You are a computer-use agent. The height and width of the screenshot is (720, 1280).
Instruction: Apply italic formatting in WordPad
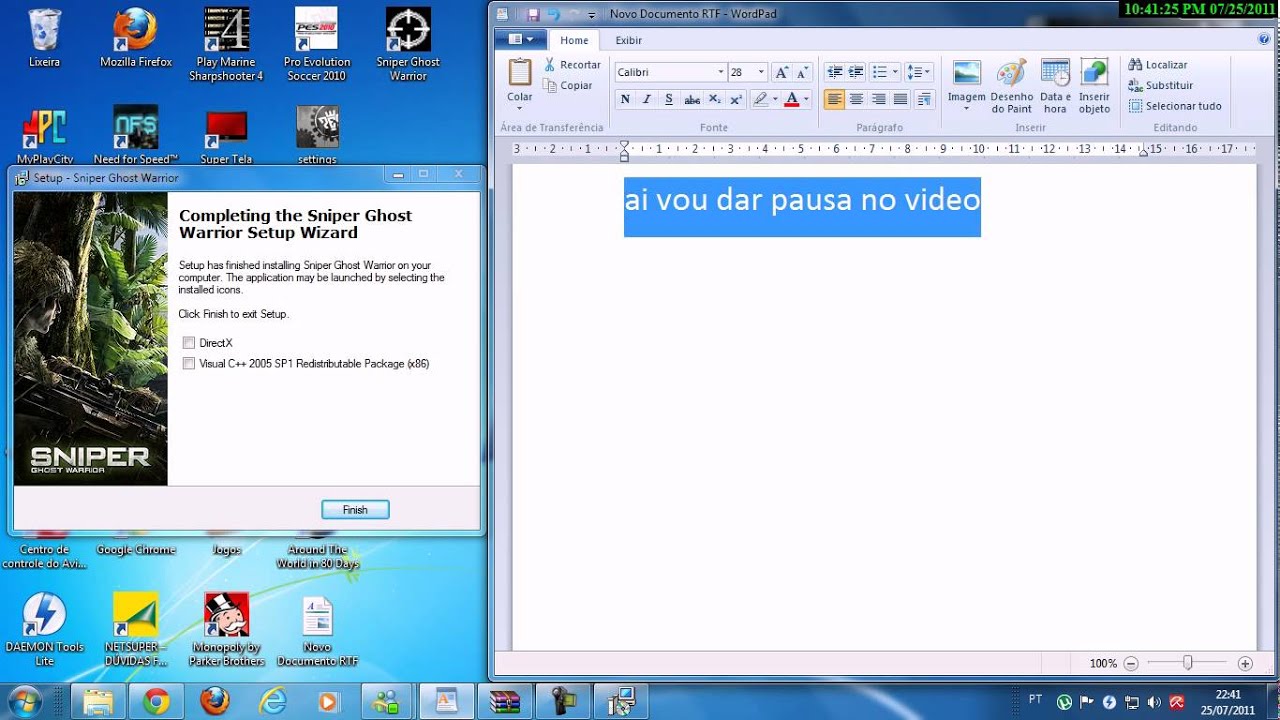647,99
